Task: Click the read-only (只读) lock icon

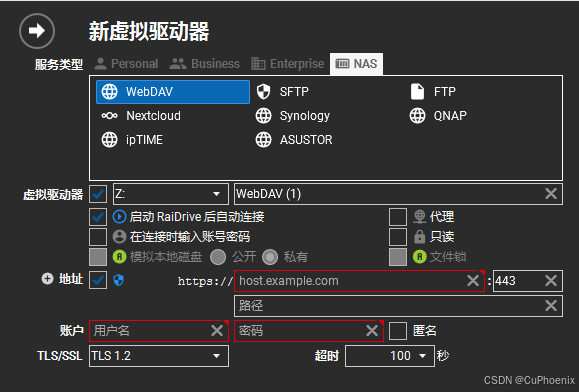Action: [420, 237]
